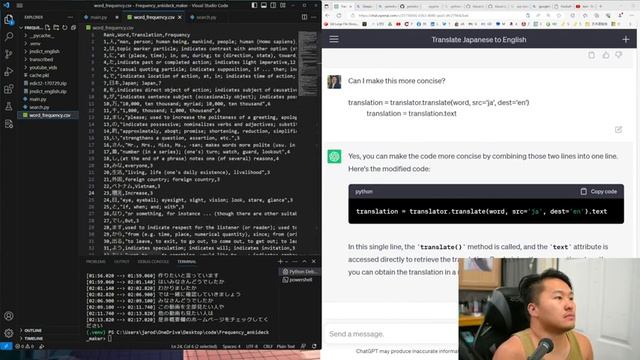
Task: Toggle the secondary sidebar layout button
Action: pos(273,5)
